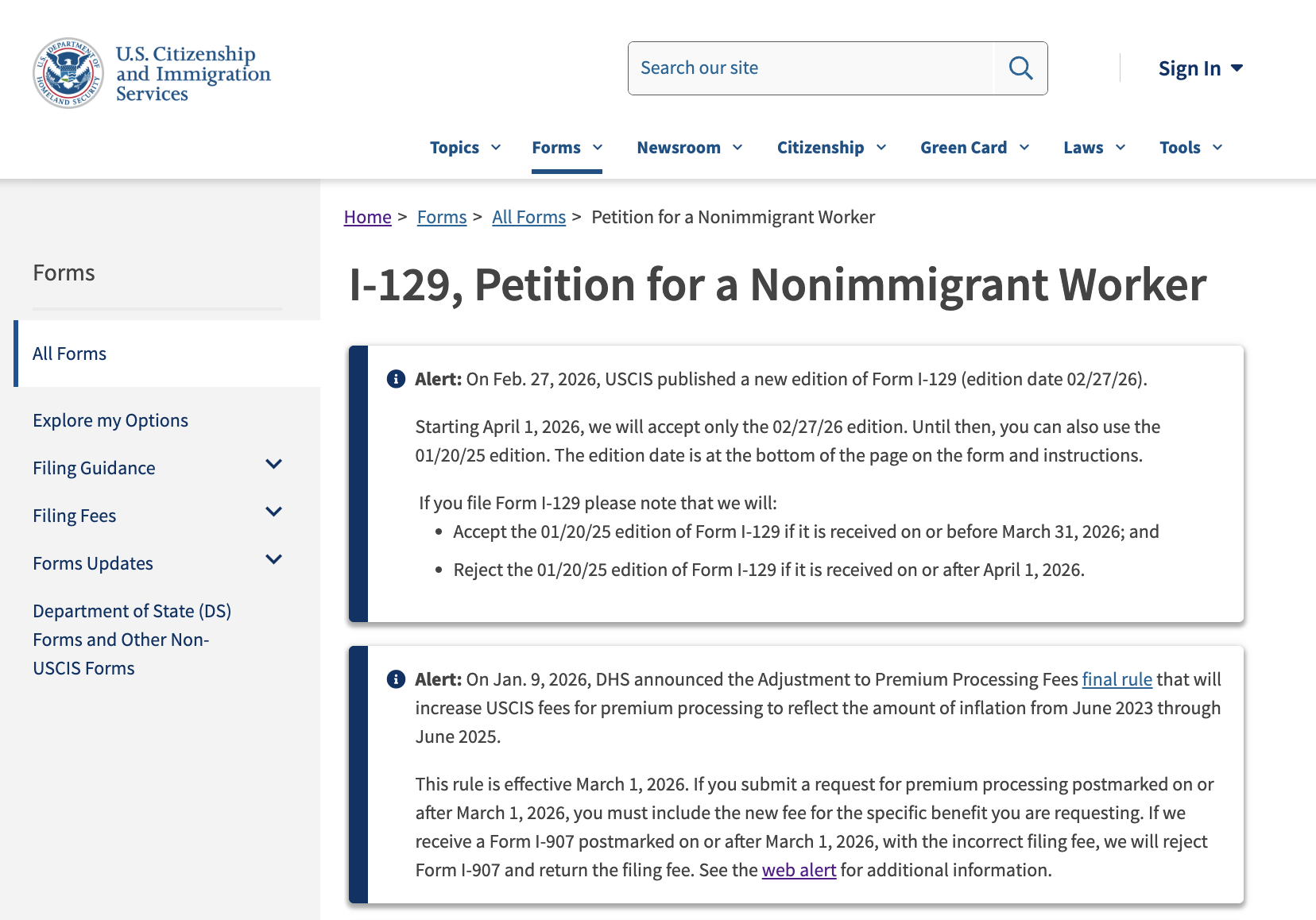
Task: Follow the final rule link
Action: [1117, 679]
